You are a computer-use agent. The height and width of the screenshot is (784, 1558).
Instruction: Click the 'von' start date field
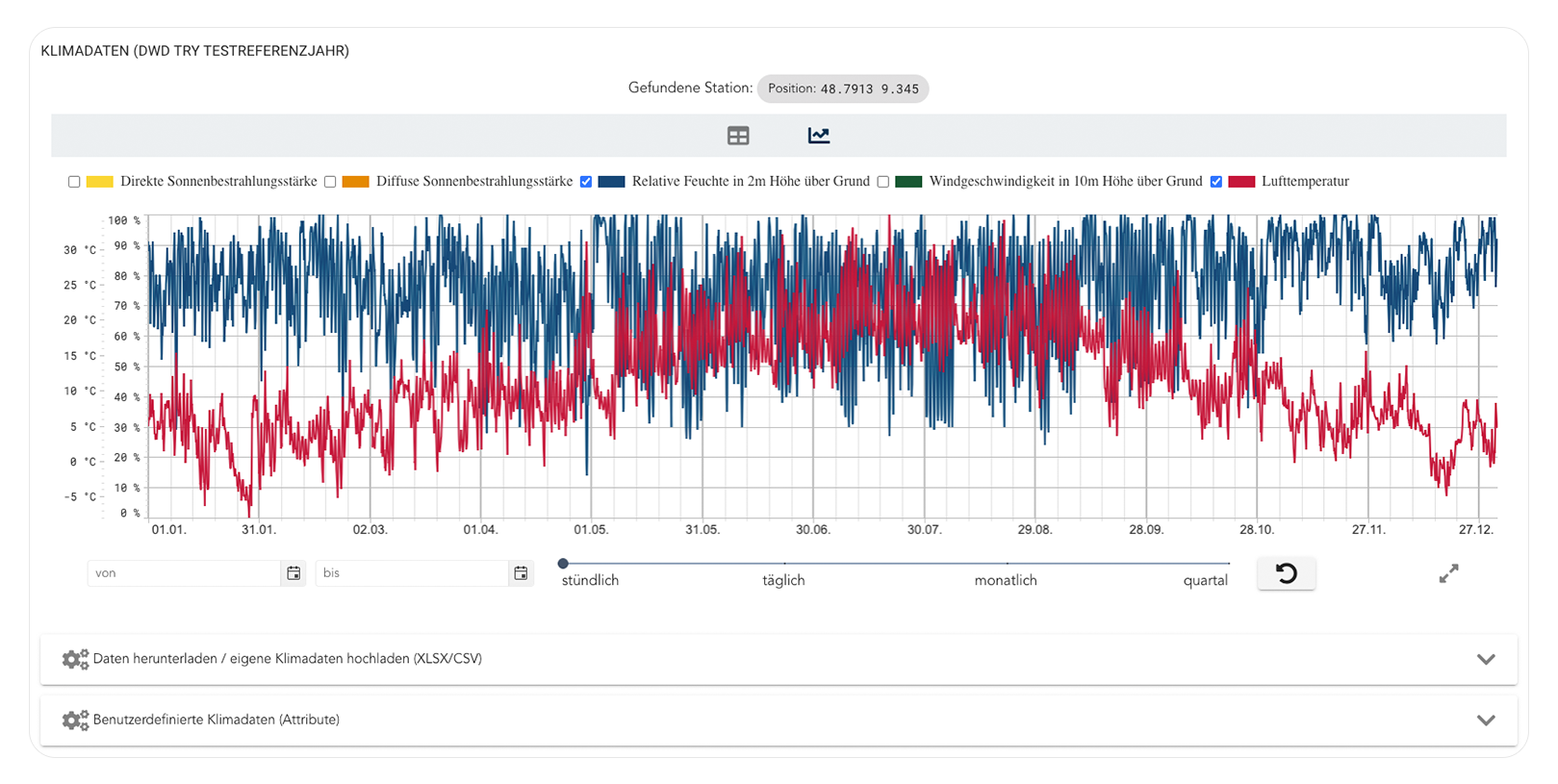coord(183,573)
